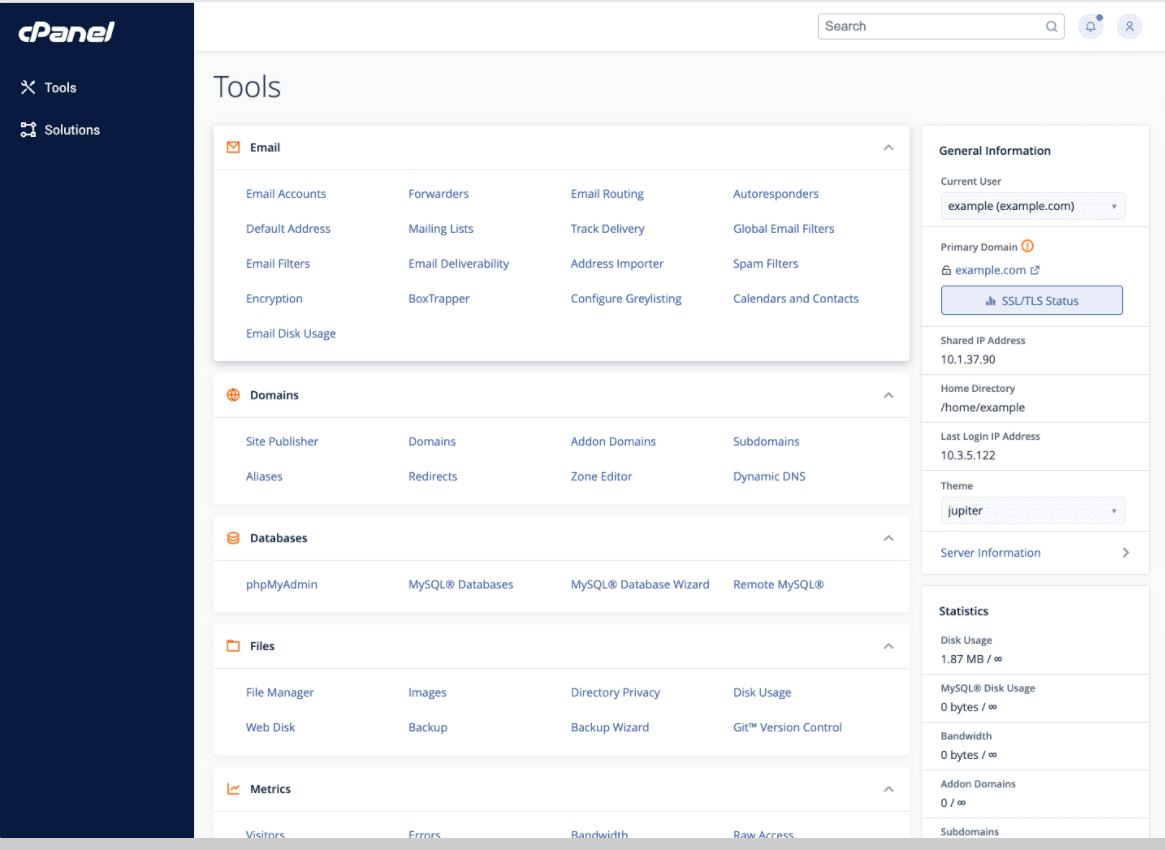Open Site Publisher
The width and height of the screenshot is (1165, 850).
[282, 441]
